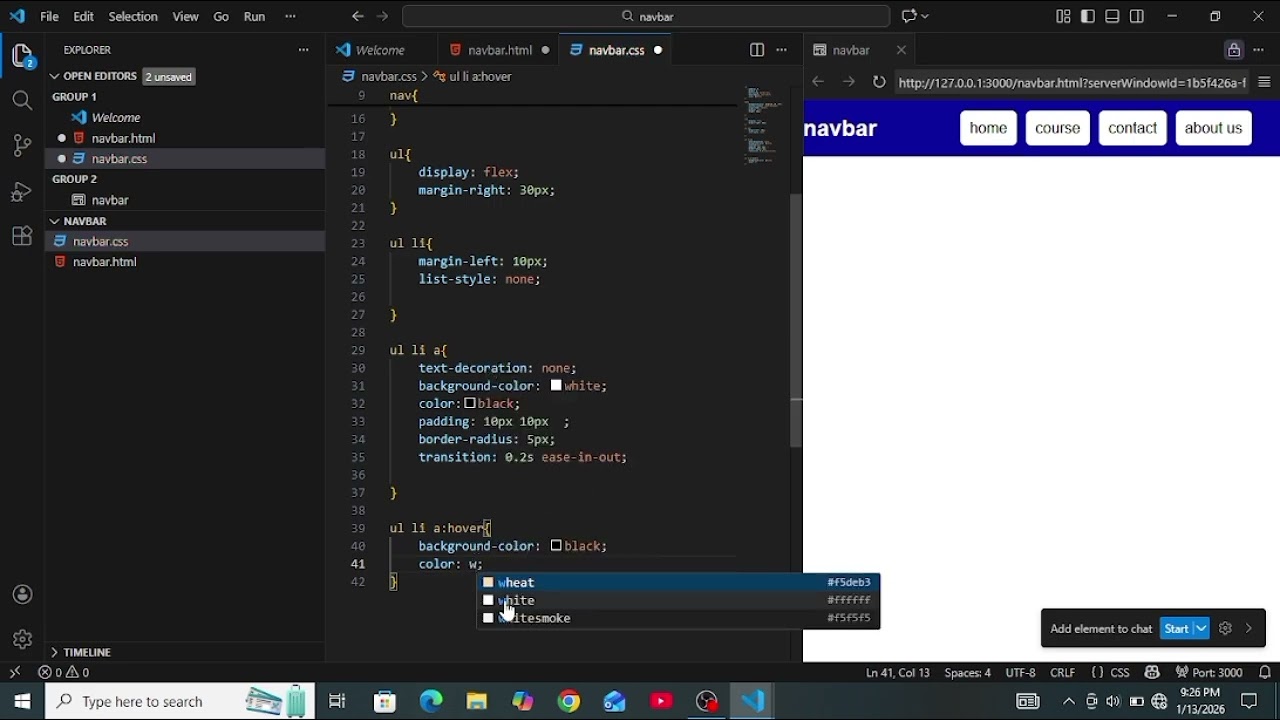Screen dimensions: 1280x720
Task: Click the preview URL address field
Action: pos(1071,83)
